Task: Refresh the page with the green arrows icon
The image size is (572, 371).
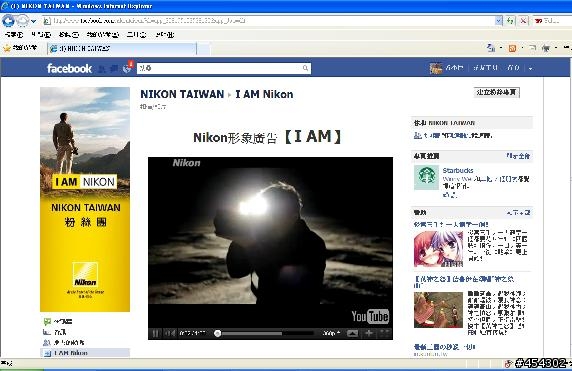Action: click(x=510, y=21)
